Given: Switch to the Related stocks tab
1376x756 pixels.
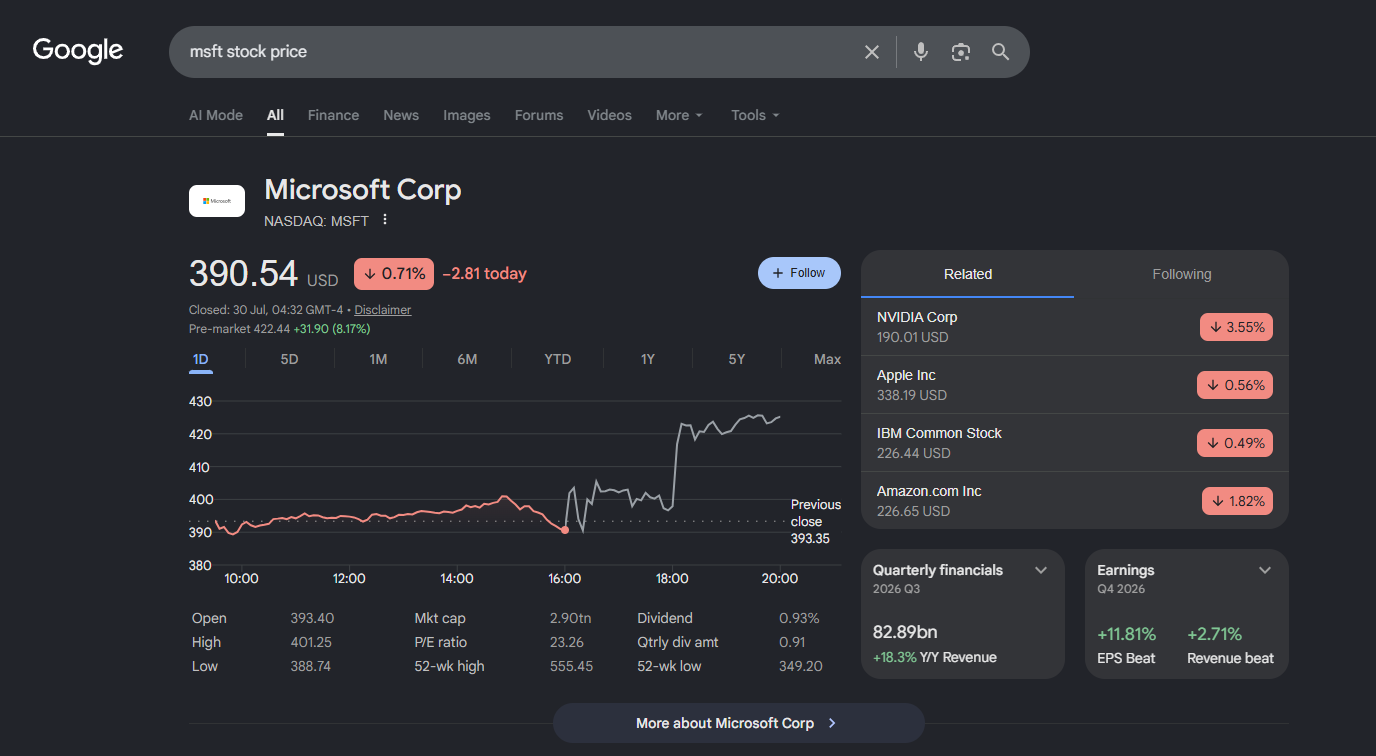Looking at the screenshot, I should (968, 274).
